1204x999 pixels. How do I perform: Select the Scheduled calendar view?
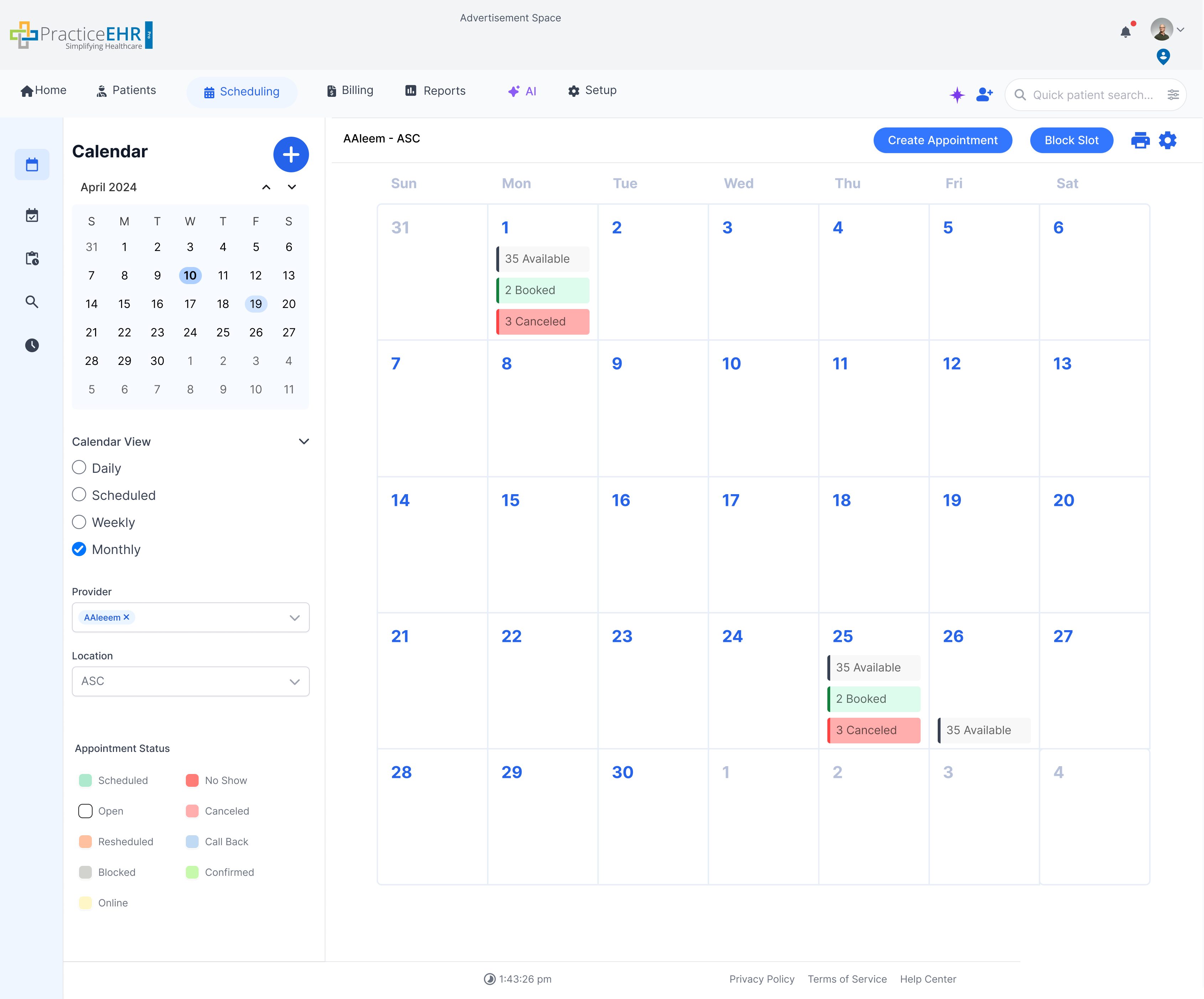click(x=79, y=495)
